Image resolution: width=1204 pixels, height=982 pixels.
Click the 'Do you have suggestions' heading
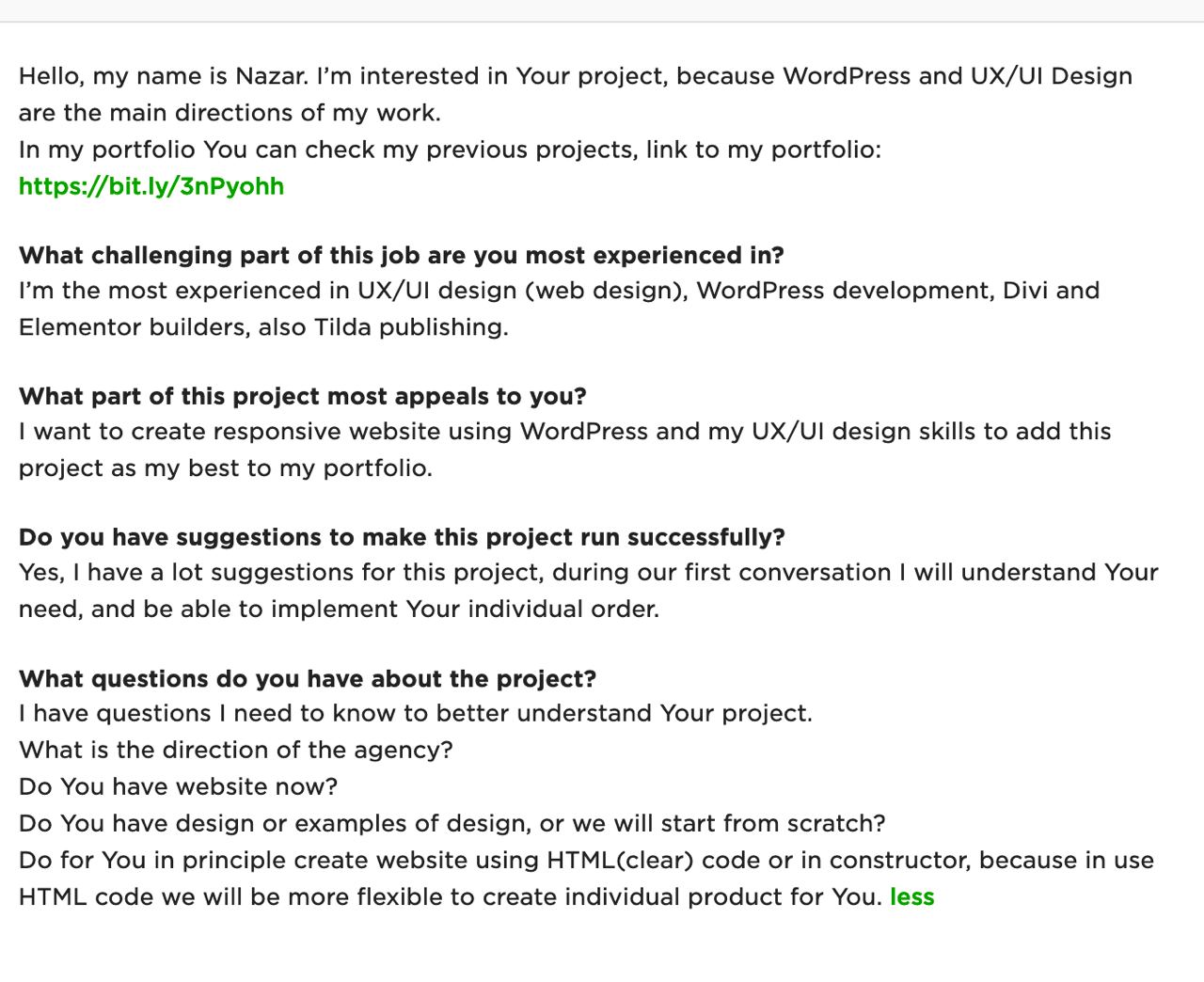402,537
